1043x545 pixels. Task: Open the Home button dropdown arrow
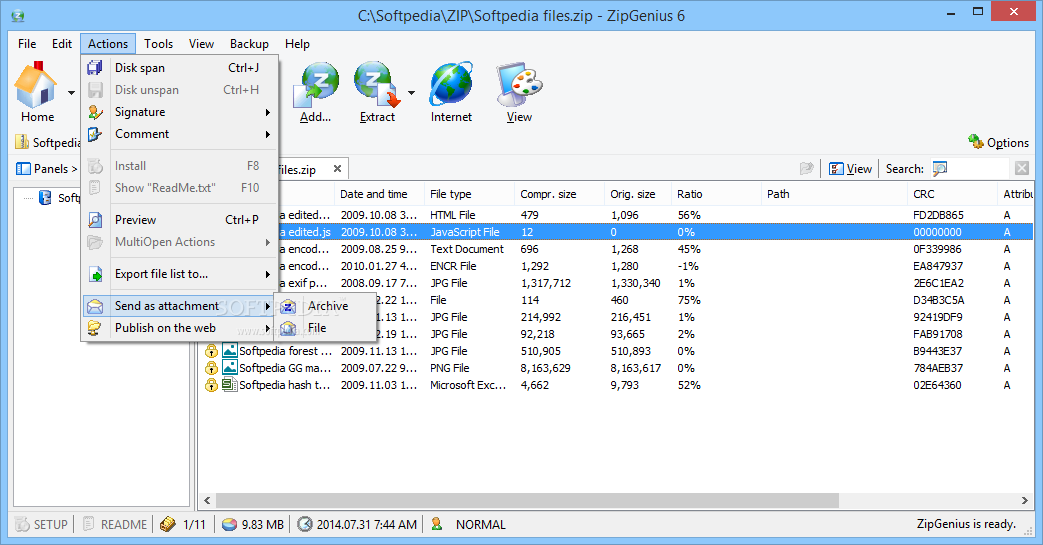71,93
